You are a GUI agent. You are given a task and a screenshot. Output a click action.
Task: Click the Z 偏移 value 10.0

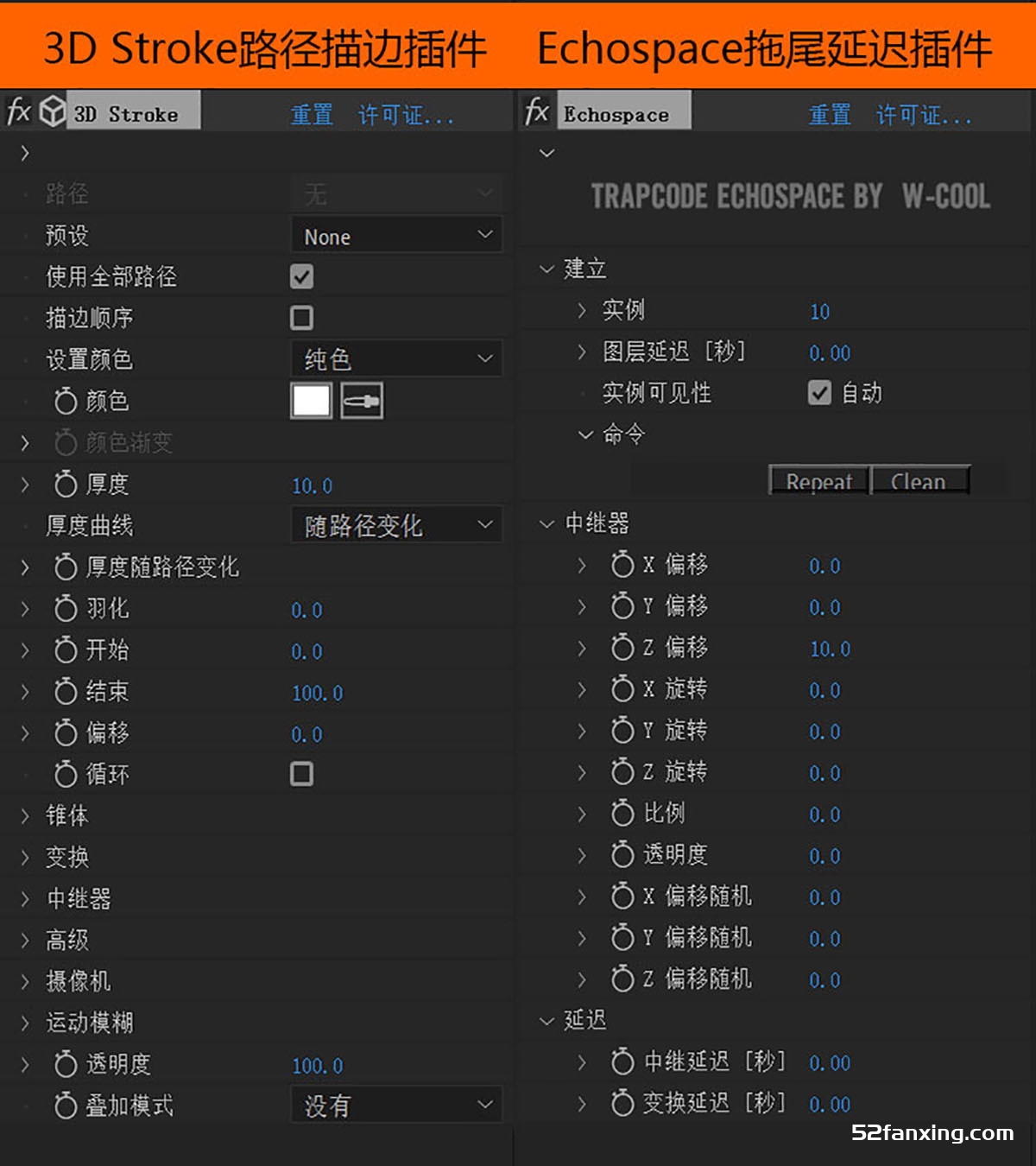830,649
